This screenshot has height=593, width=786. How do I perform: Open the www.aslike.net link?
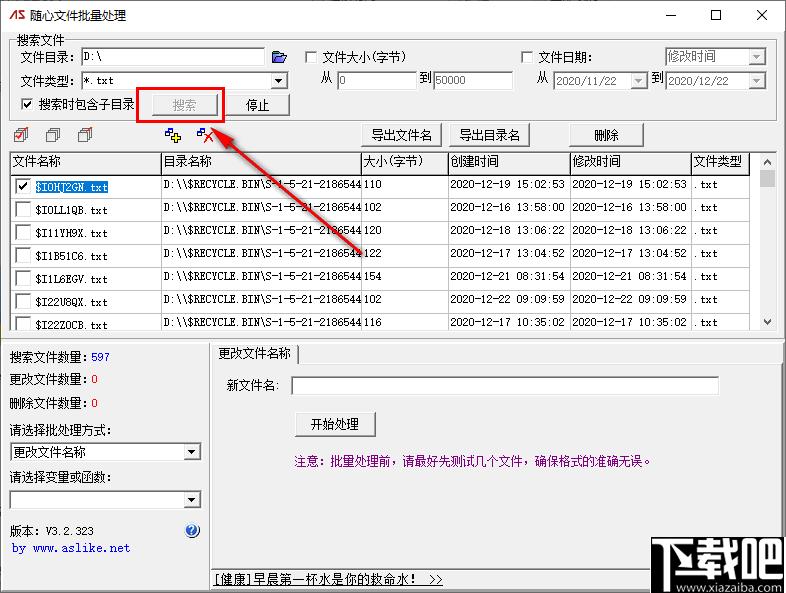[81, 548]
